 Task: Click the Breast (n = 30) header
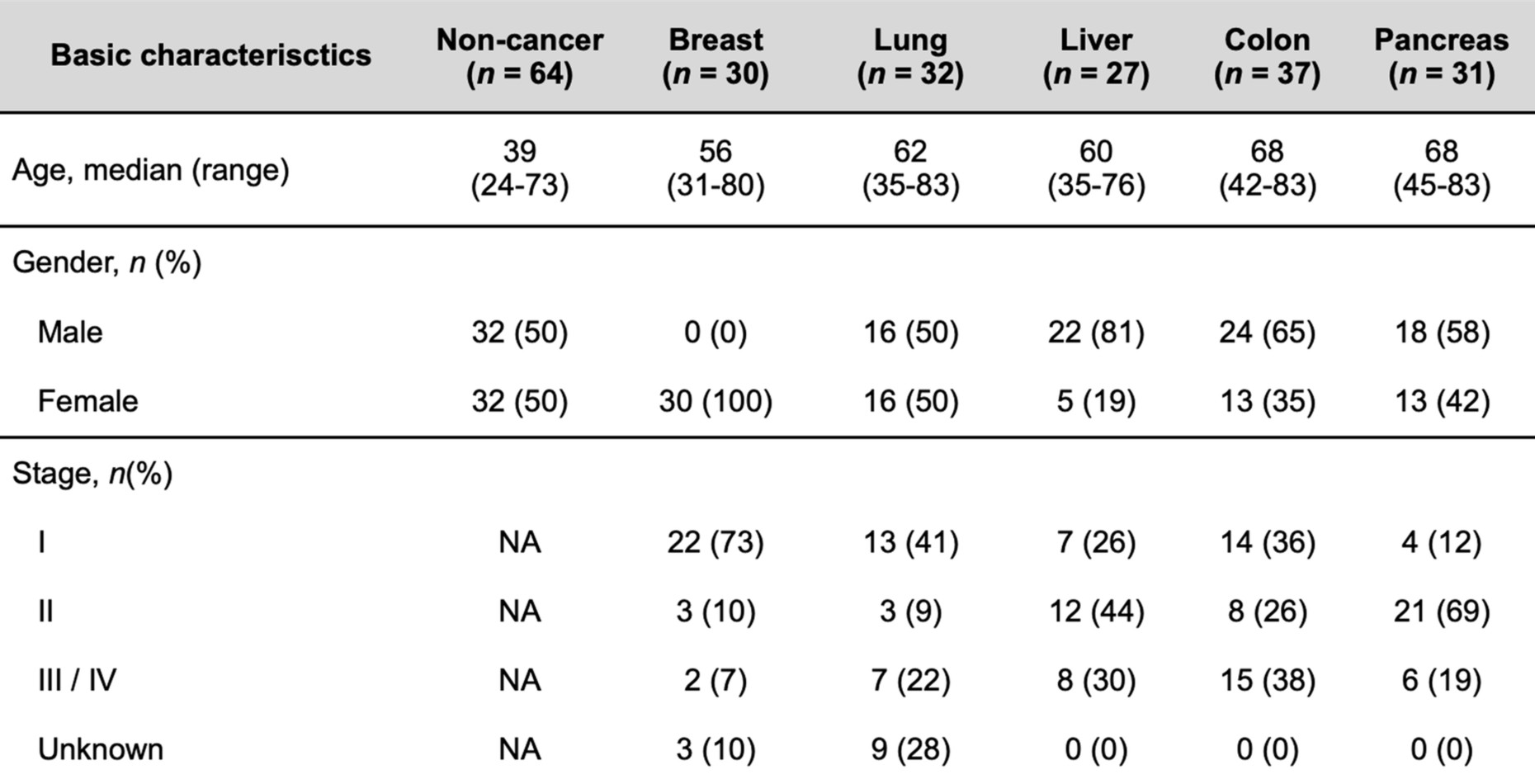coord(715,56)
